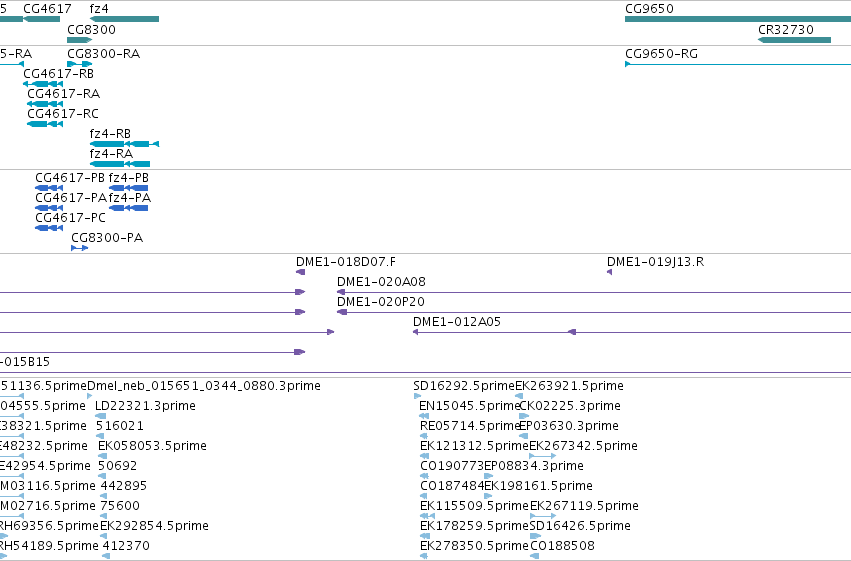Image resolution: width=851 pixels, height=561 pixels.
Task: Click the CG4617 gene label
Action: pyautogui.click(x=47, y=9)
